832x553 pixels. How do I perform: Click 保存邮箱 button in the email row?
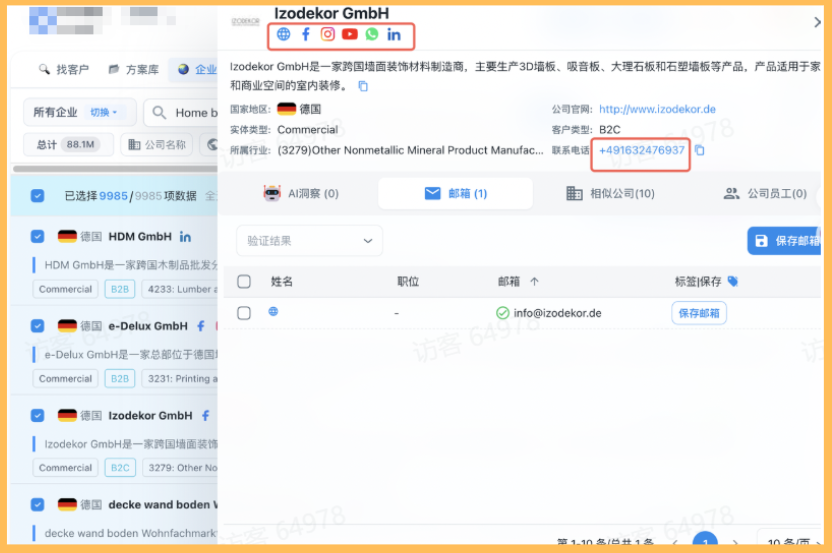699,313
